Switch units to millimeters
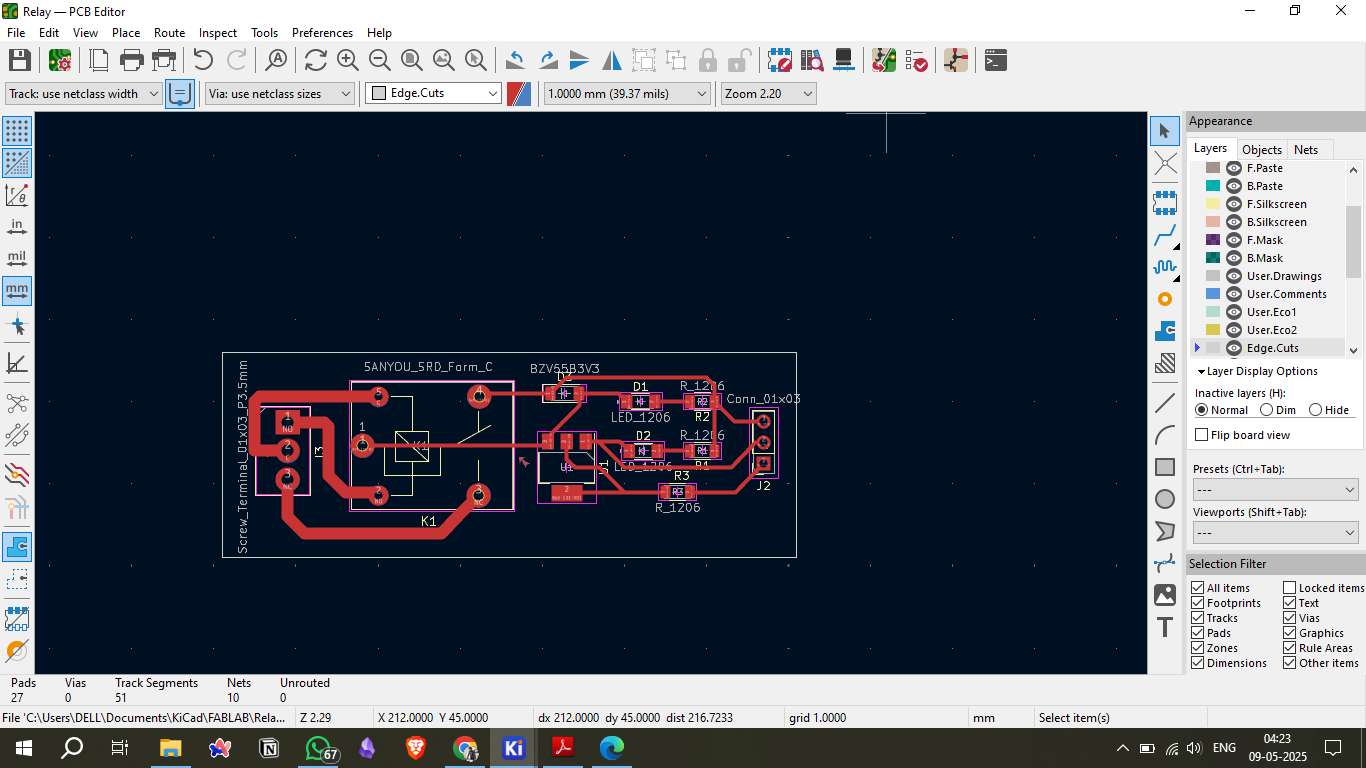Screen dimensions: 1366x768 click(x=17, y=291)
